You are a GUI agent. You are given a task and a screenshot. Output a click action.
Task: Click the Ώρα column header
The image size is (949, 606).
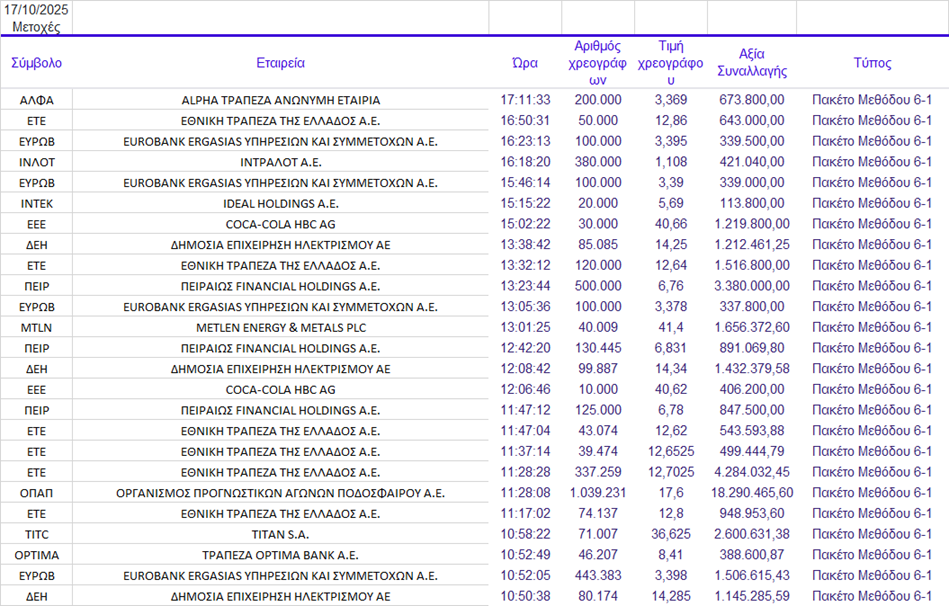coord(525,63)
